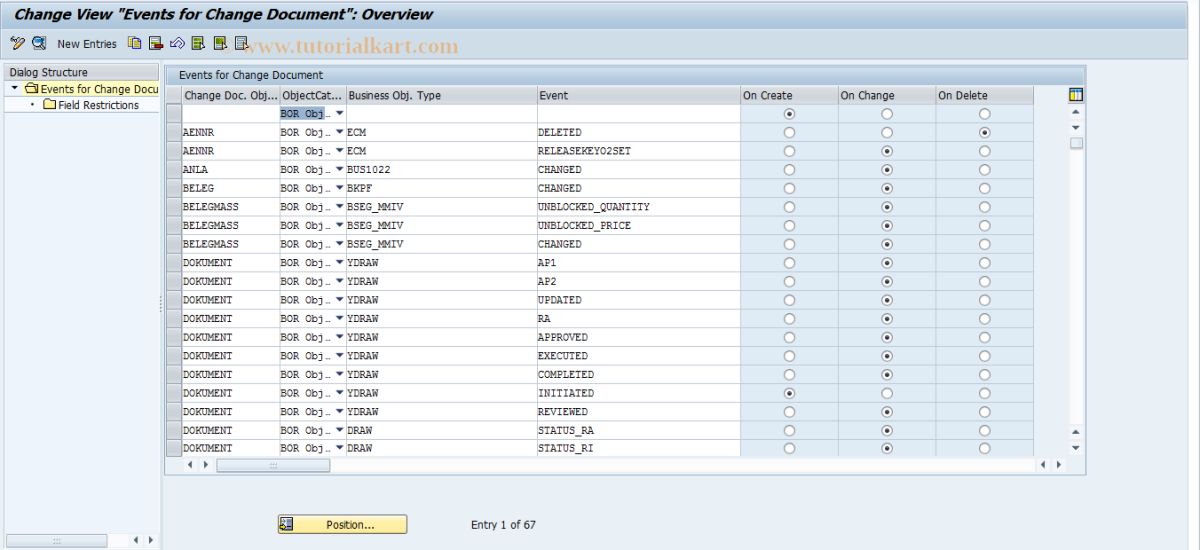Click ObjectCat column header

click(x=313, y=95)
